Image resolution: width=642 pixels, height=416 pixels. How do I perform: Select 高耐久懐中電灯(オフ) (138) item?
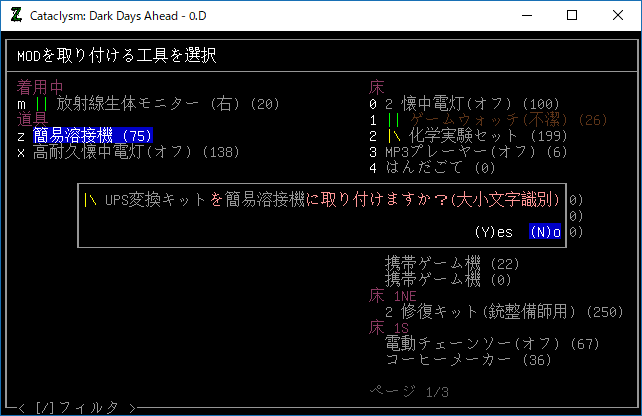[136, 152]
